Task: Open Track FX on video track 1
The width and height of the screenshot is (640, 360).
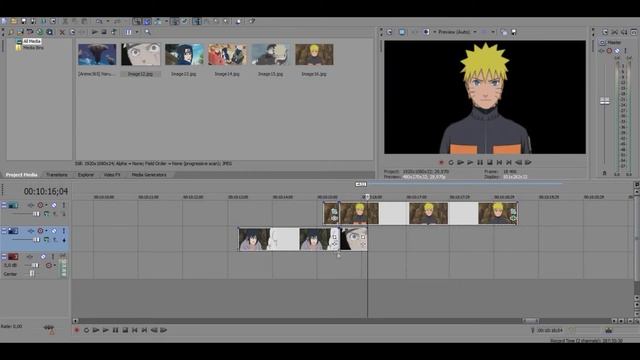Action: (31, 205)
